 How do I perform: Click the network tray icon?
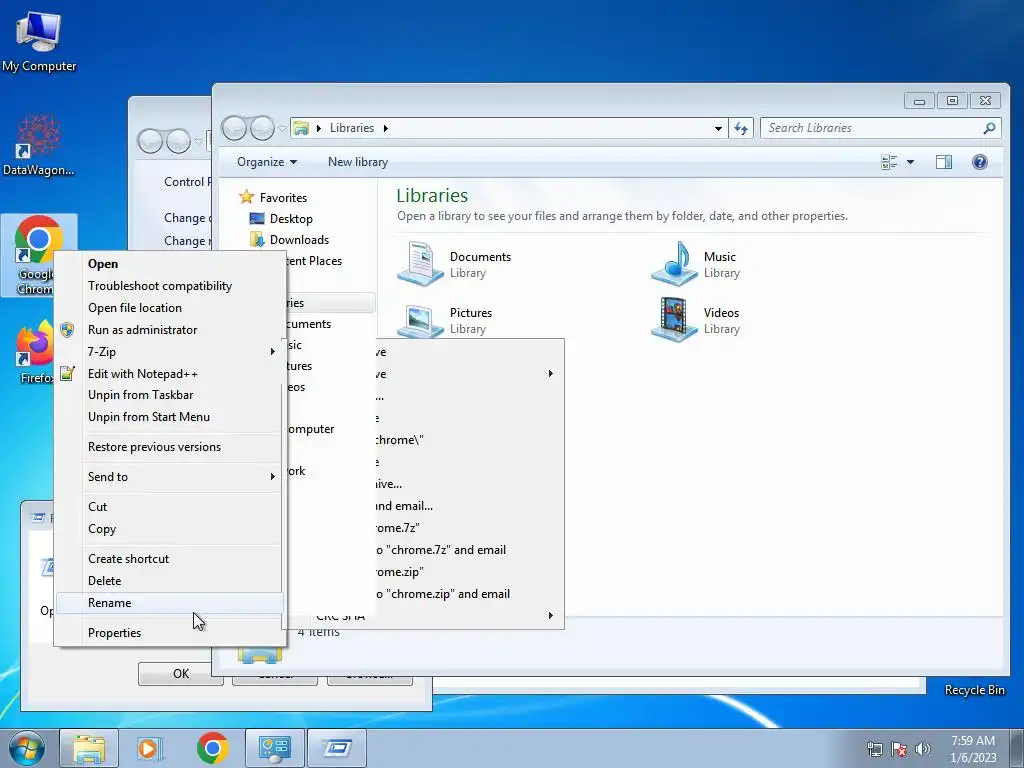(x=874, y=748)
